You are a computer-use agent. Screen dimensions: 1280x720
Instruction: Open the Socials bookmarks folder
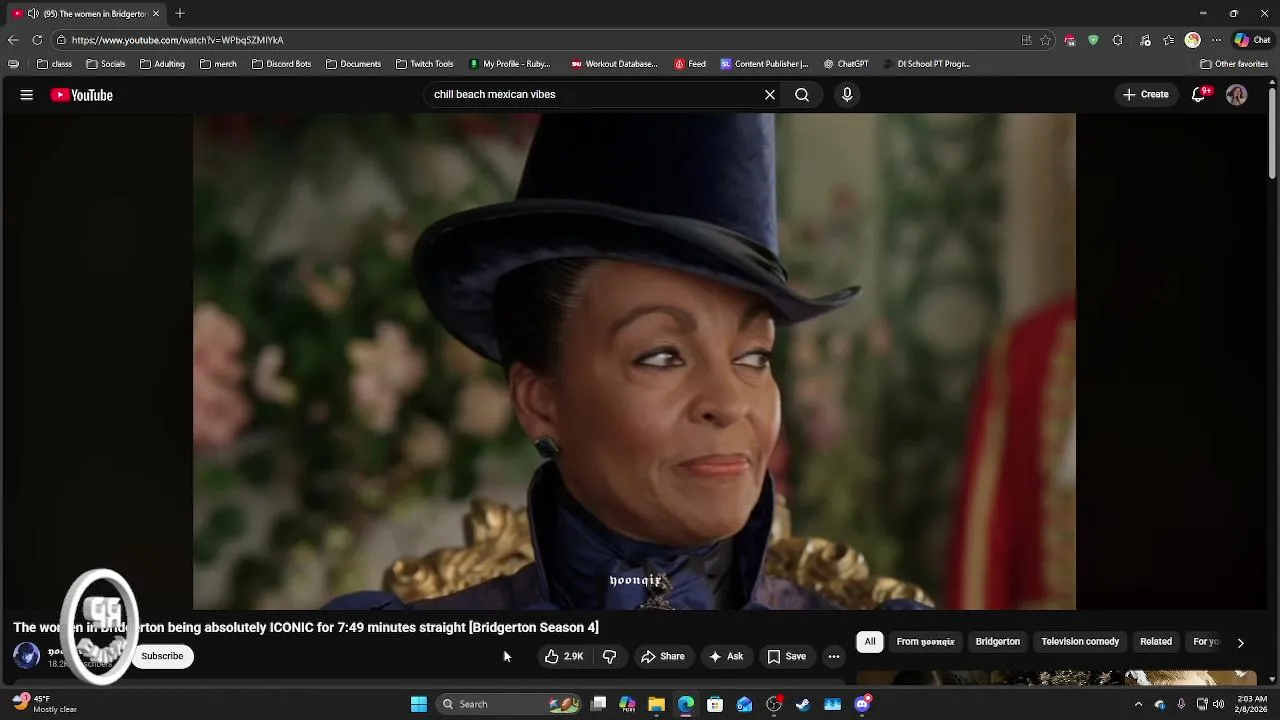click(x=105, y=64)
